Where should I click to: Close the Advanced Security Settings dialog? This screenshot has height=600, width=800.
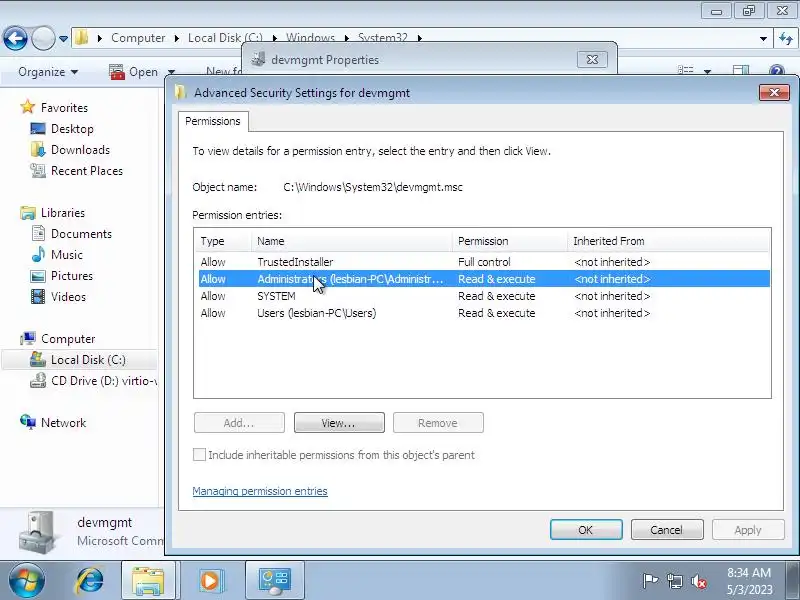click(x=774, y=92)
